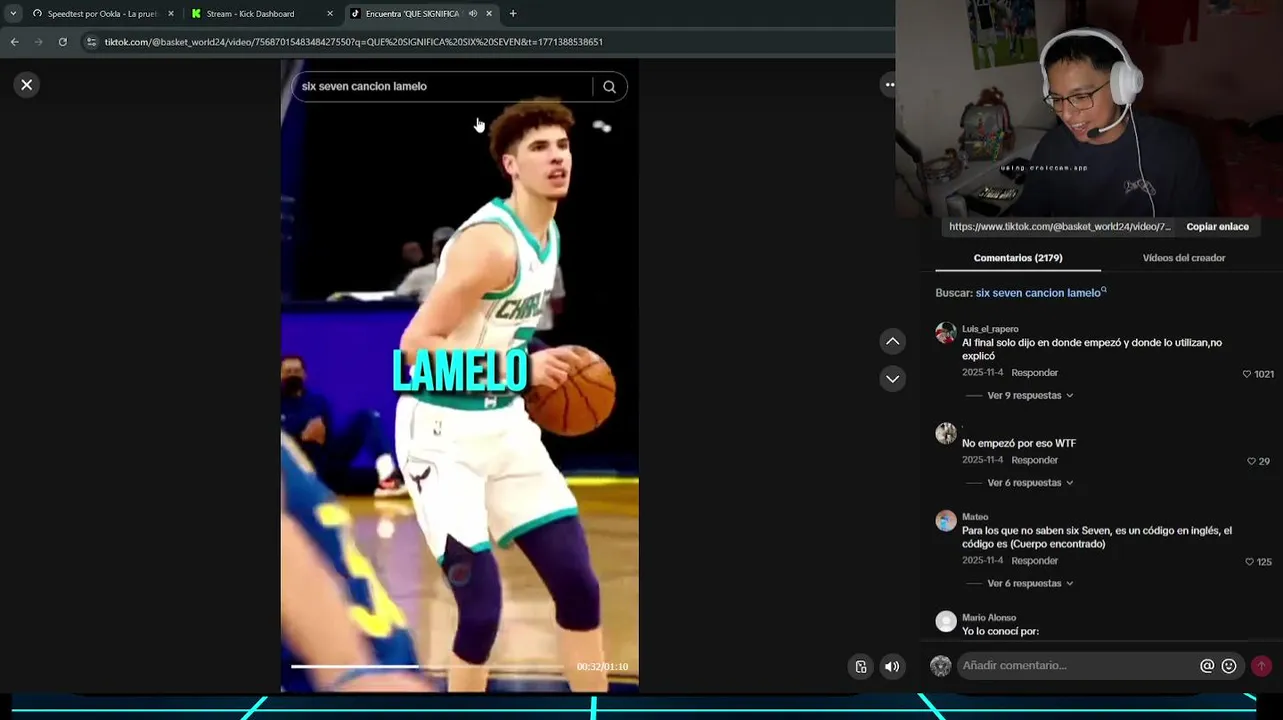Screen dimensions: 1283x720
Task: Expand 'Ver 9 respuestas' replies
Action: (x=1030, y=396)
